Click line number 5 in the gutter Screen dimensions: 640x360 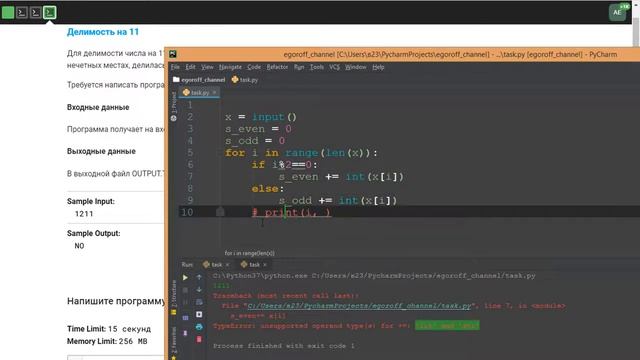pos(190,153)
